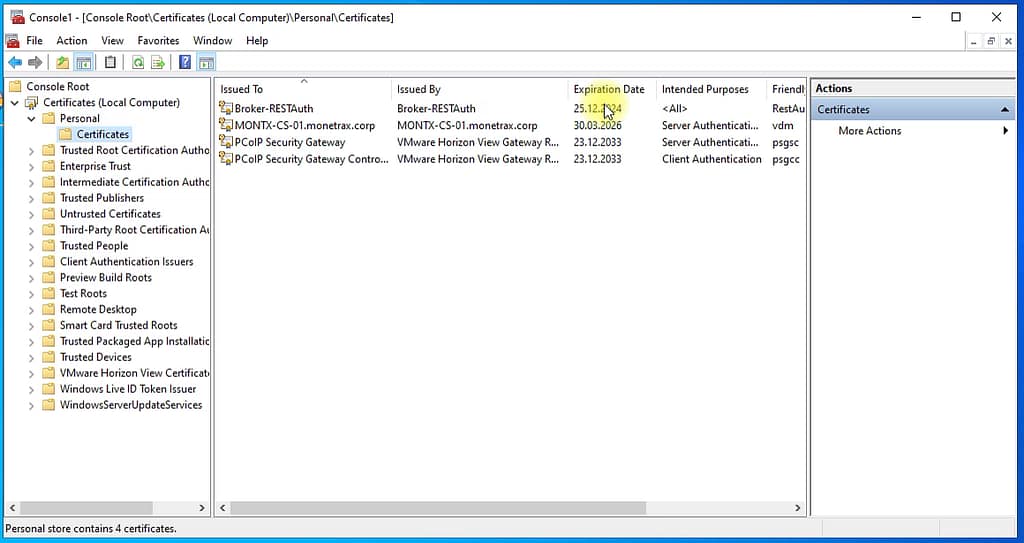Click the Export List toolbar icon

(x=158, y=63)
